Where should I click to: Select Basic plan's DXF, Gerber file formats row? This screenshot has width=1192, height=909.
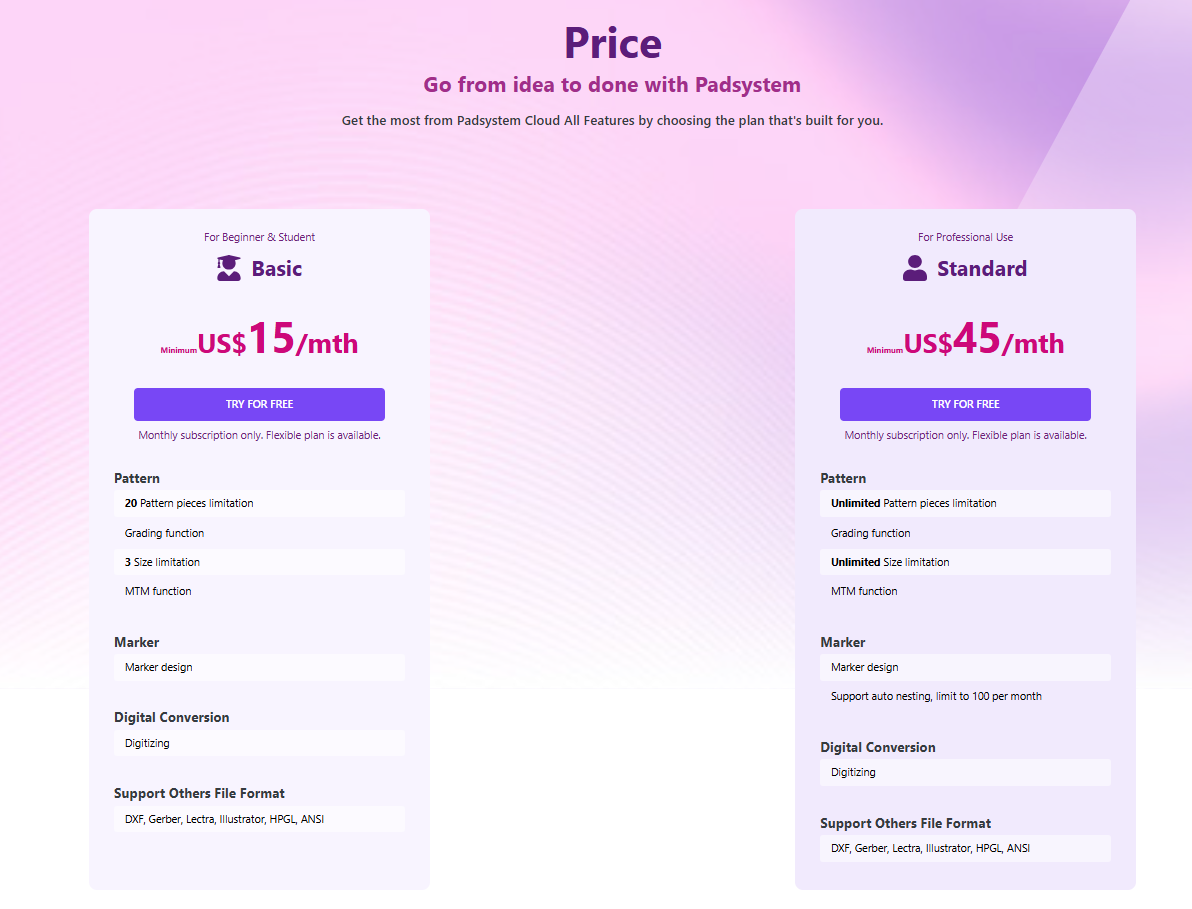click(259, 819)
